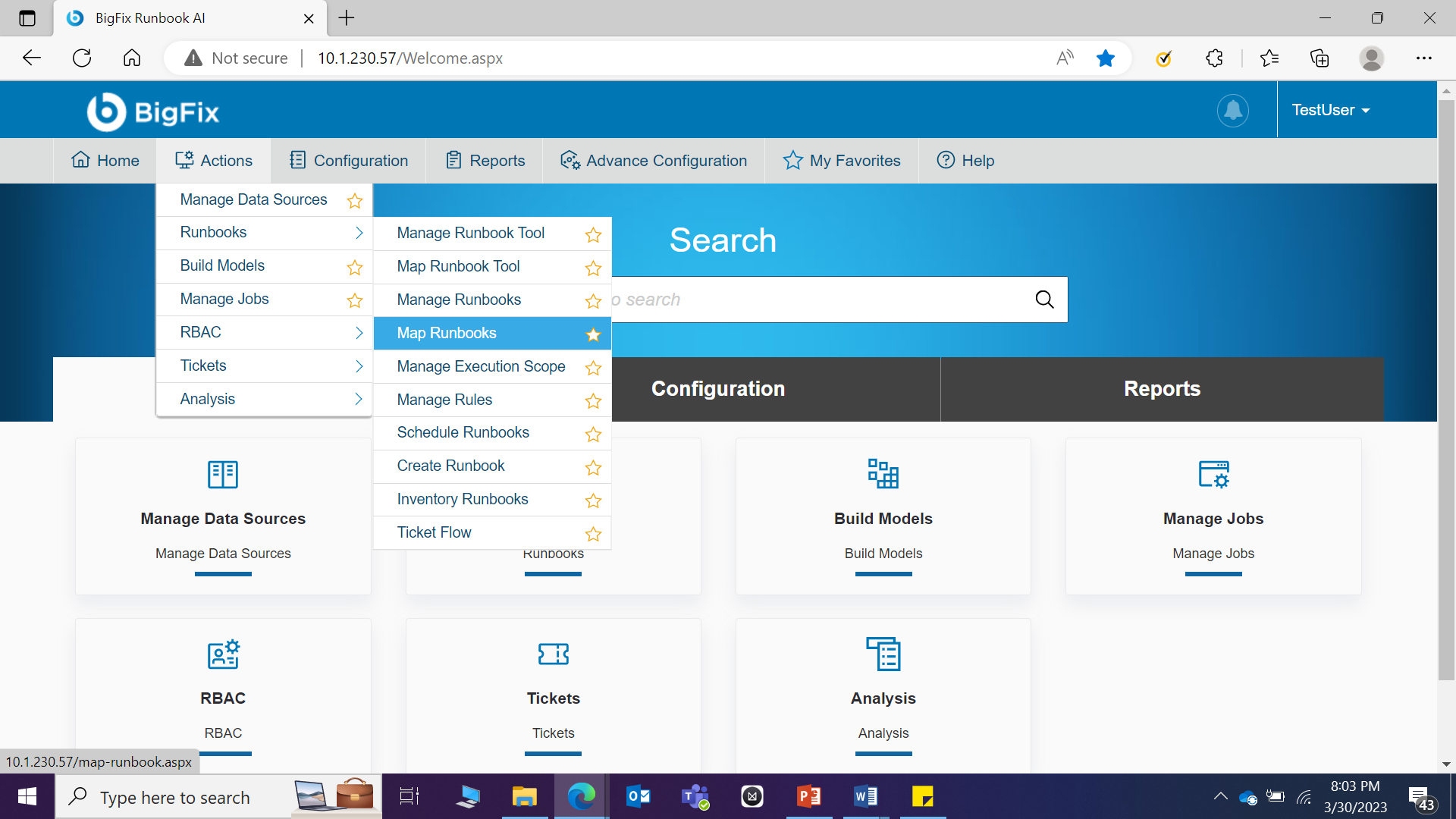Image resolution: width=1456 pixels, height=819 pixels.
Task: Click the search magnifier icon
Action: pos(1044,300)
